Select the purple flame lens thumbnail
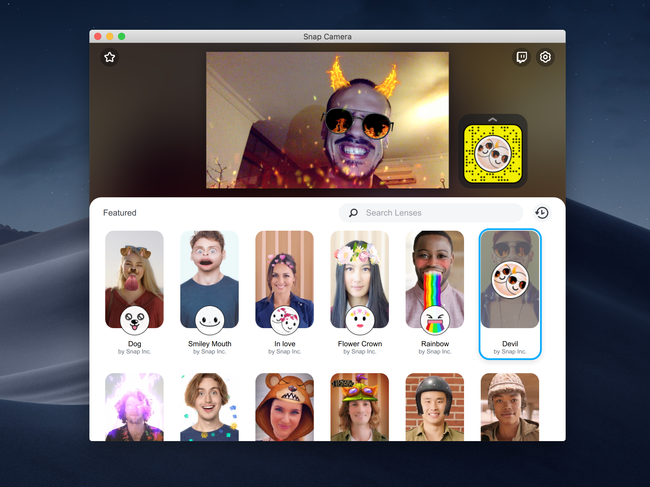 click(x=134, y=407)
